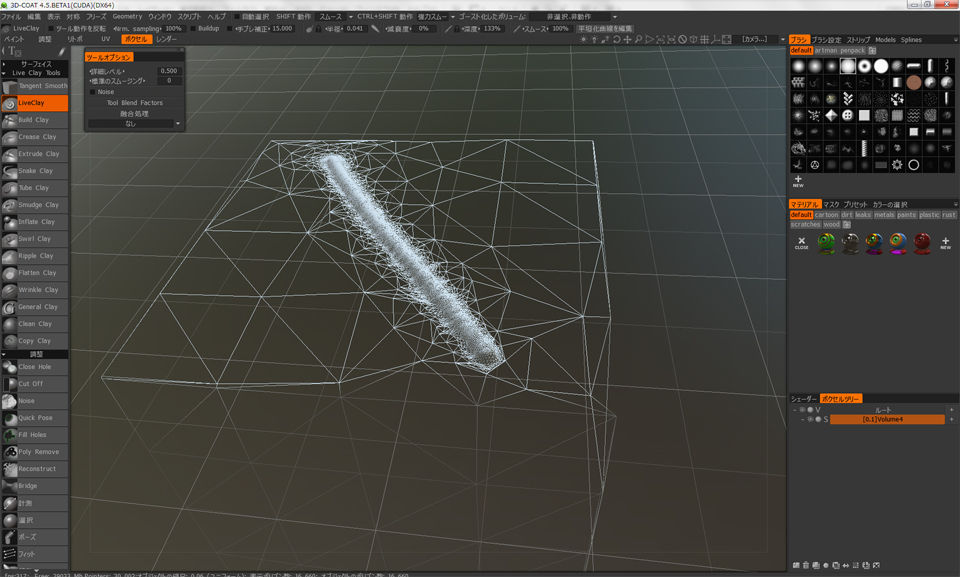Pick the Reconstruct tool
The image size is (960, 577).
point(35,469)
